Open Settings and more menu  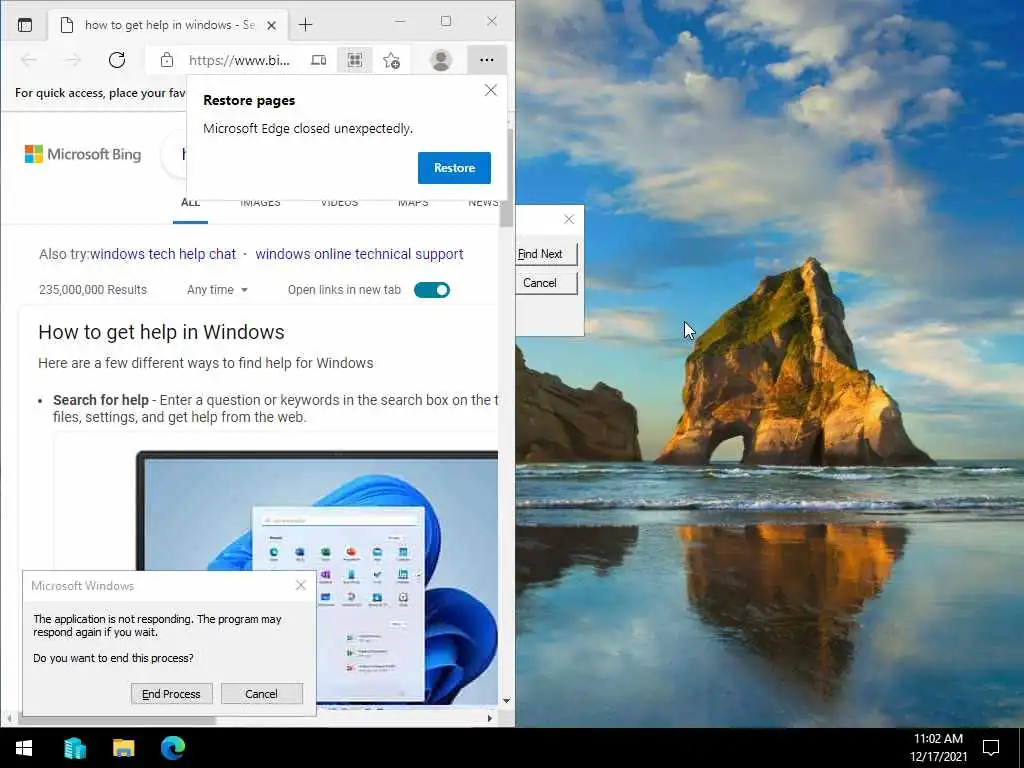pos(487,60)
